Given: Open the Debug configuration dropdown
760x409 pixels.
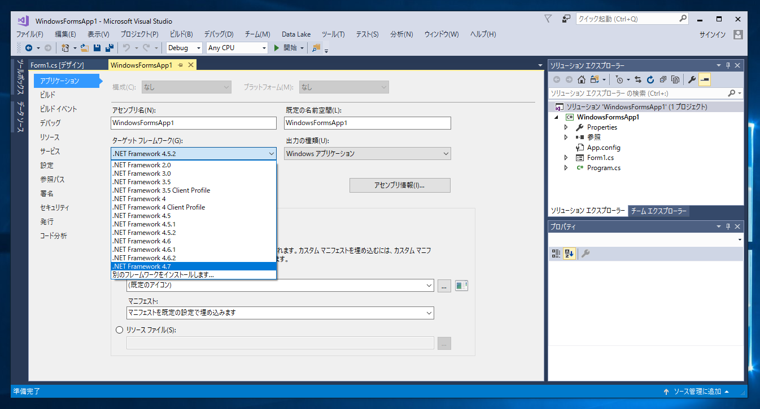Looking at the screenshot, I should [x=184, y=48].
